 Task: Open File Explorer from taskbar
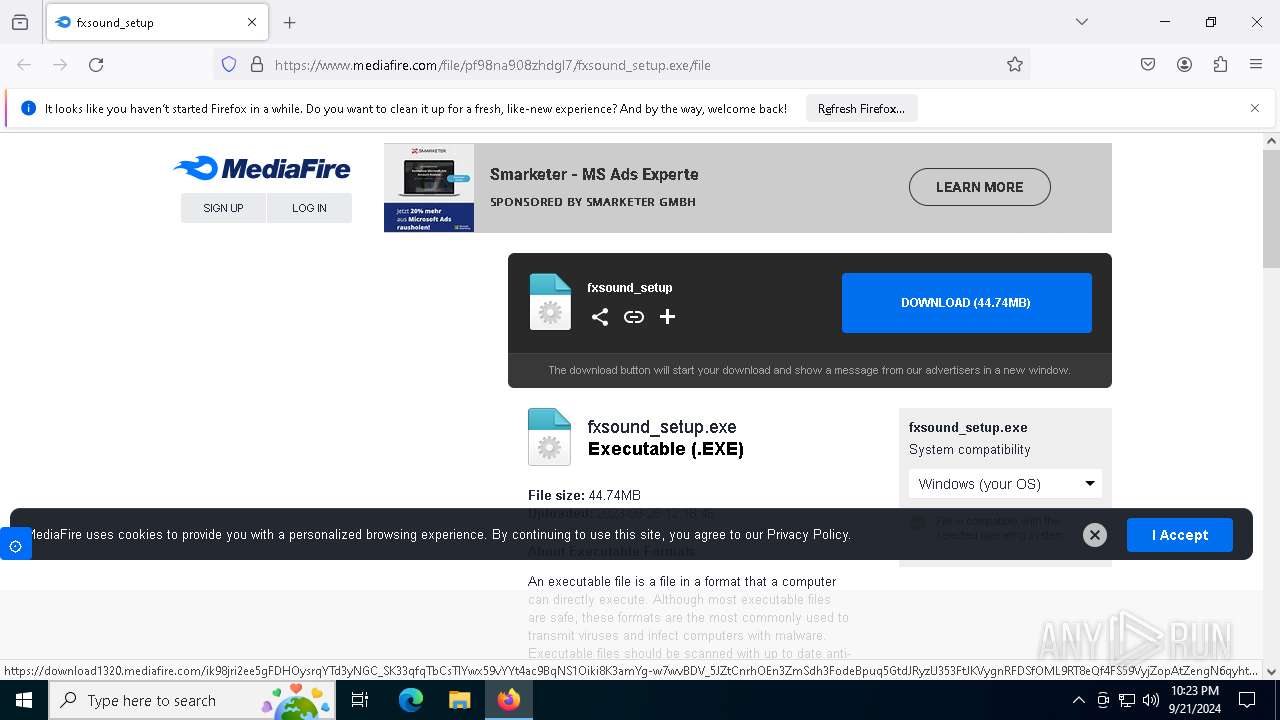click(459, 700)
